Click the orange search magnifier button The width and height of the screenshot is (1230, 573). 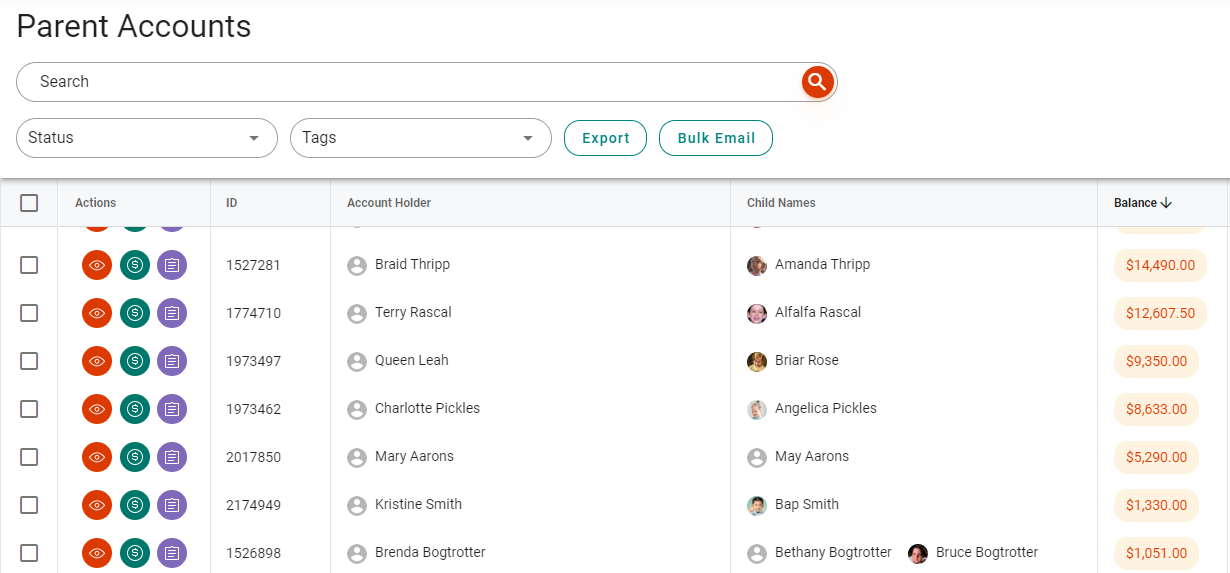tap(817, 82)
